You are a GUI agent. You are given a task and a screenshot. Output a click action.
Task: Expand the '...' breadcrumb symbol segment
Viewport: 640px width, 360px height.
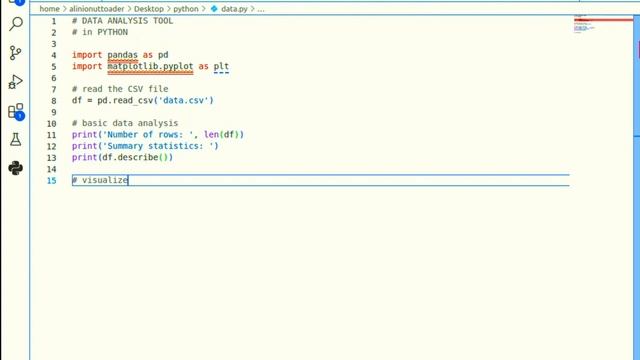click(x=261, y=9)
